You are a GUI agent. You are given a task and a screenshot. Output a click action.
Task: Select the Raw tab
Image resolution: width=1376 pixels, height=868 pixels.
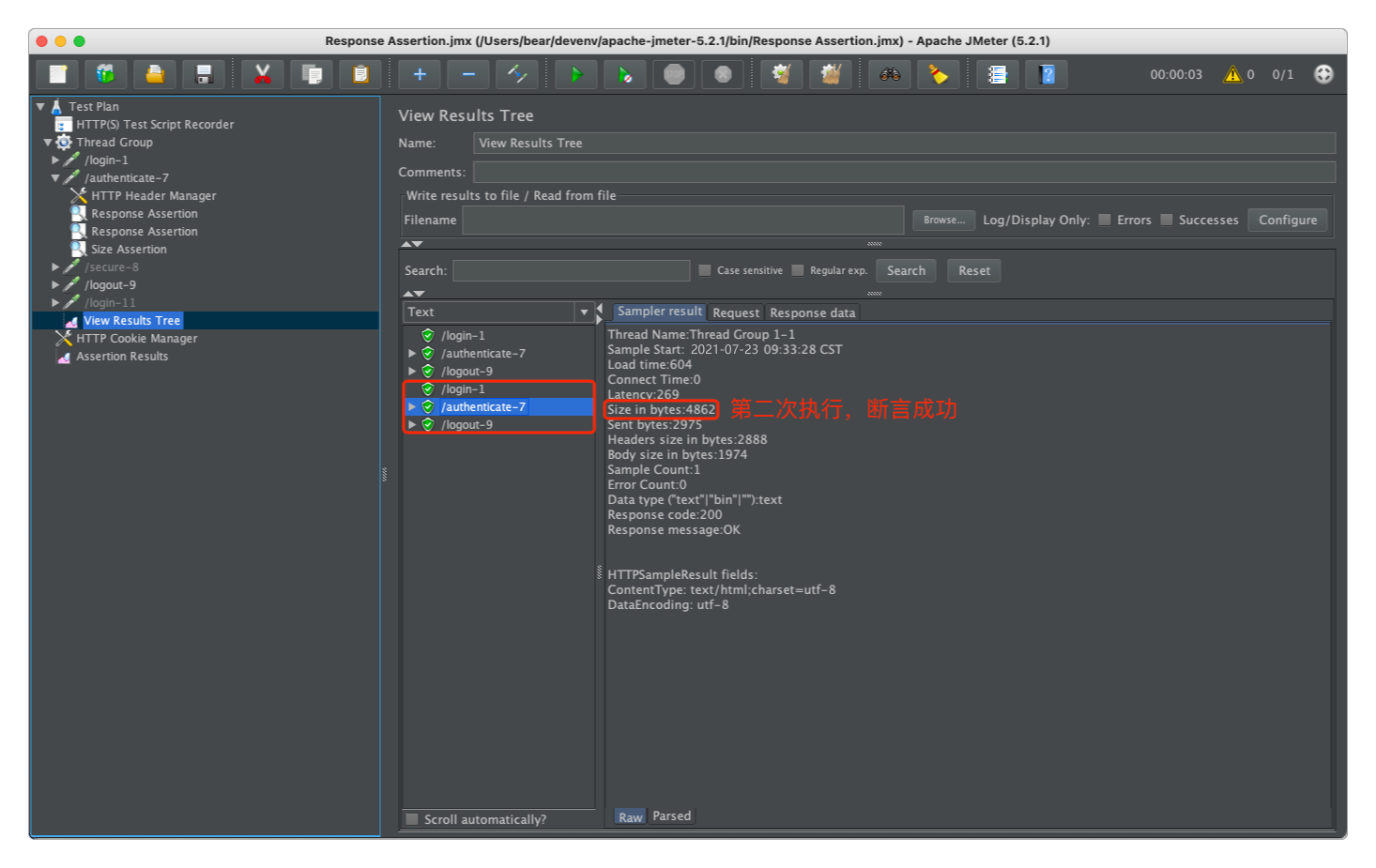631,816
